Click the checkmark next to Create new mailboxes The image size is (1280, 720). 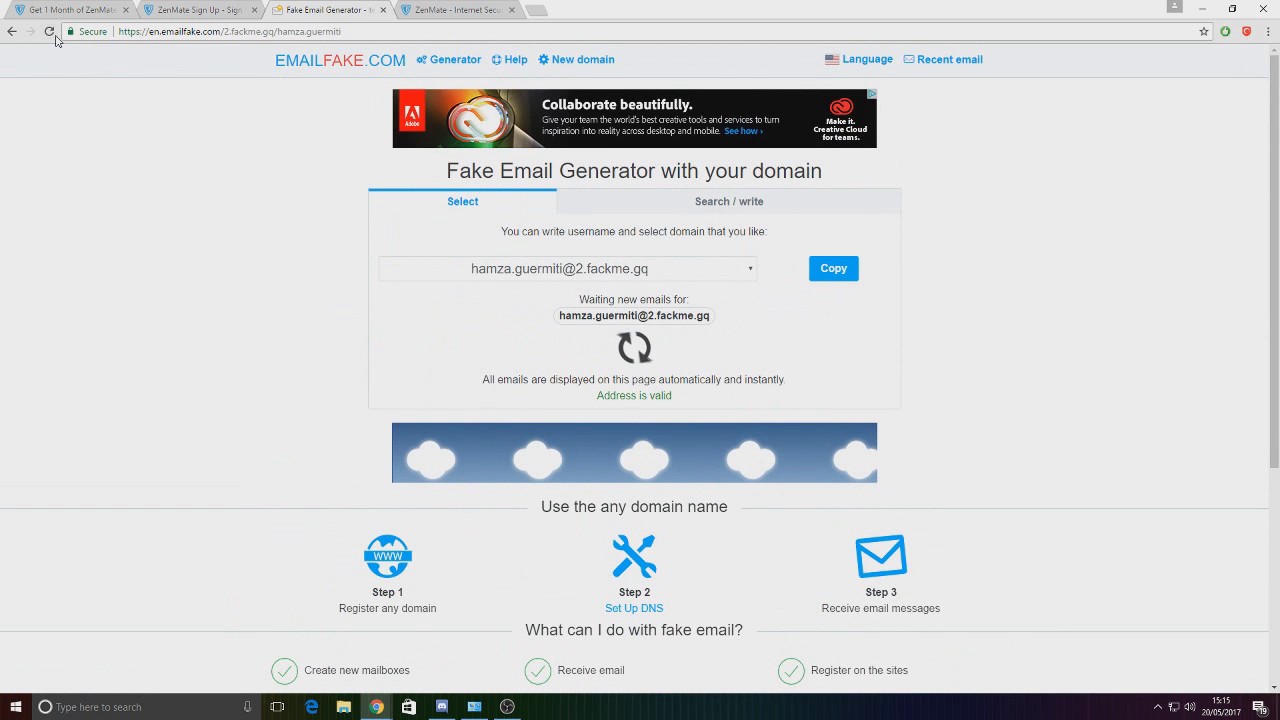[x=284, y=670]
